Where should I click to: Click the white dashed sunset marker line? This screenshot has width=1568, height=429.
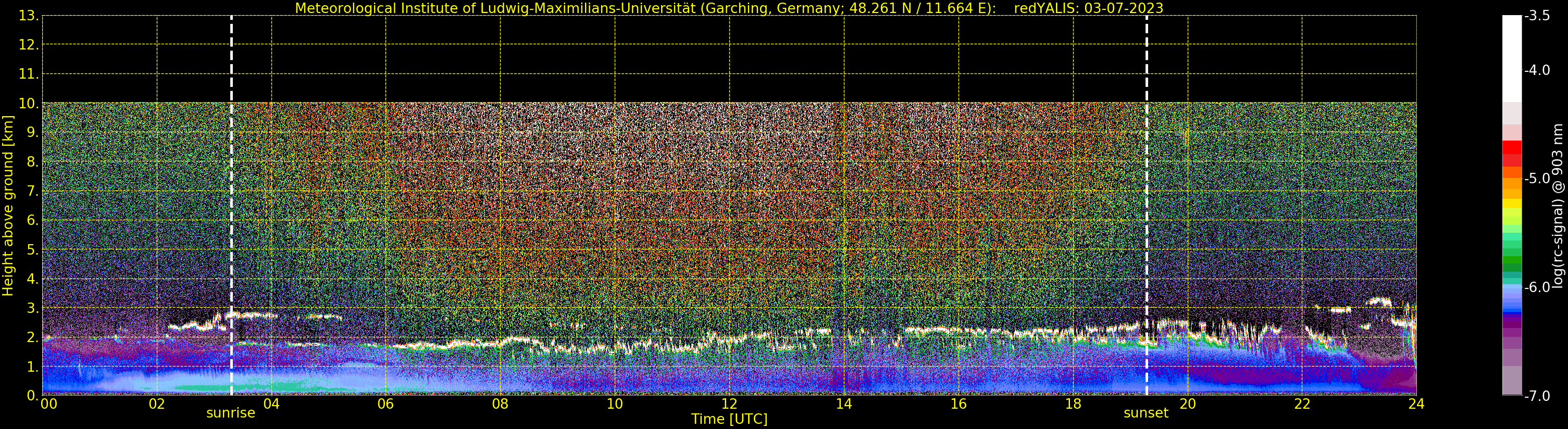(x=1147, y=206)
